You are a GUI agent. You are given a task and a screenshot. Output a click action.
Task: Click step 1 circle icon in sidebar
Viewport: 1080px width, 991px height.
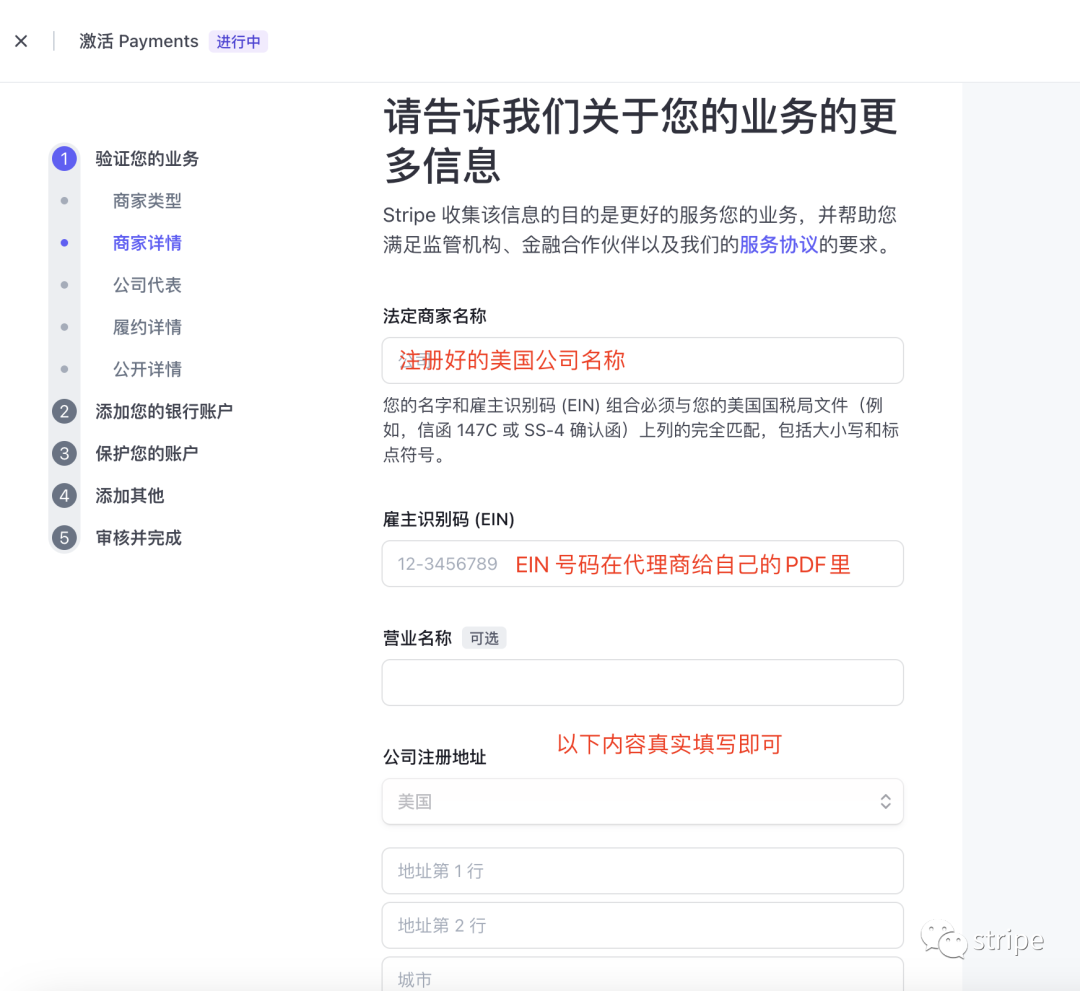tap(64, 158)
